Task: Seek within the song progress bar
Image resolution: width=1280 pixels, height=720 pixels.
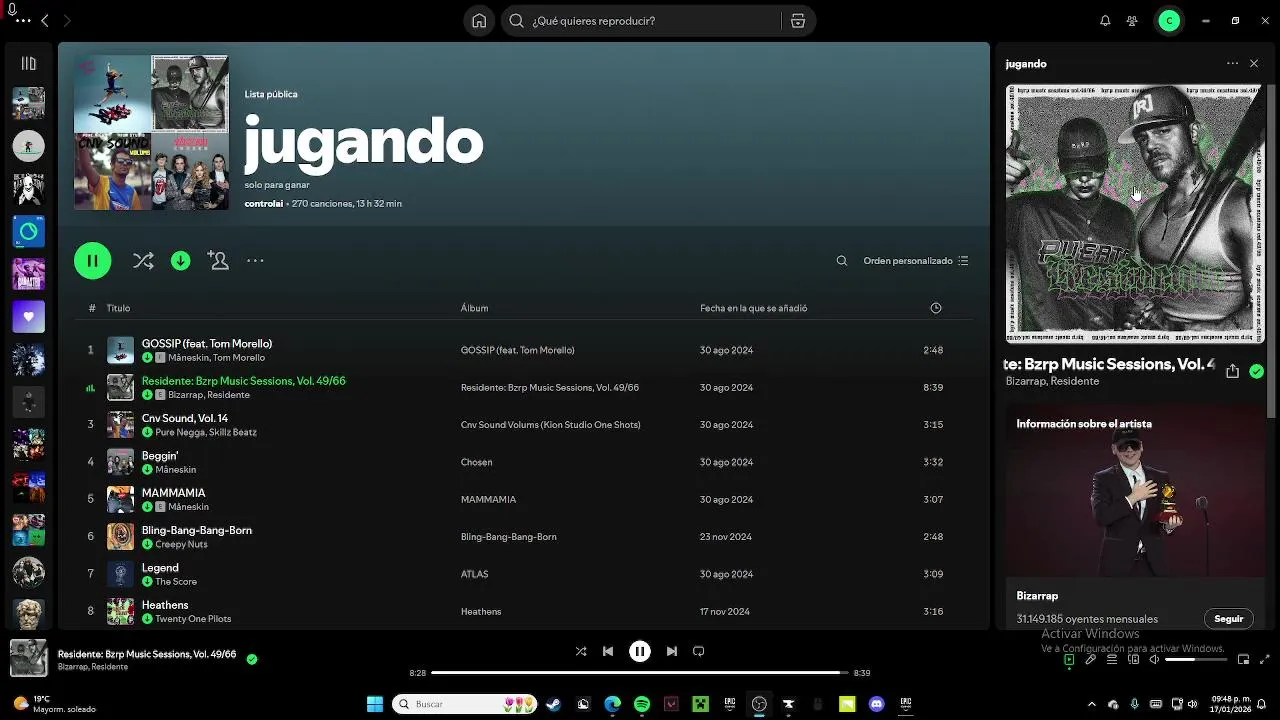Action: click(x=640, y=673)
